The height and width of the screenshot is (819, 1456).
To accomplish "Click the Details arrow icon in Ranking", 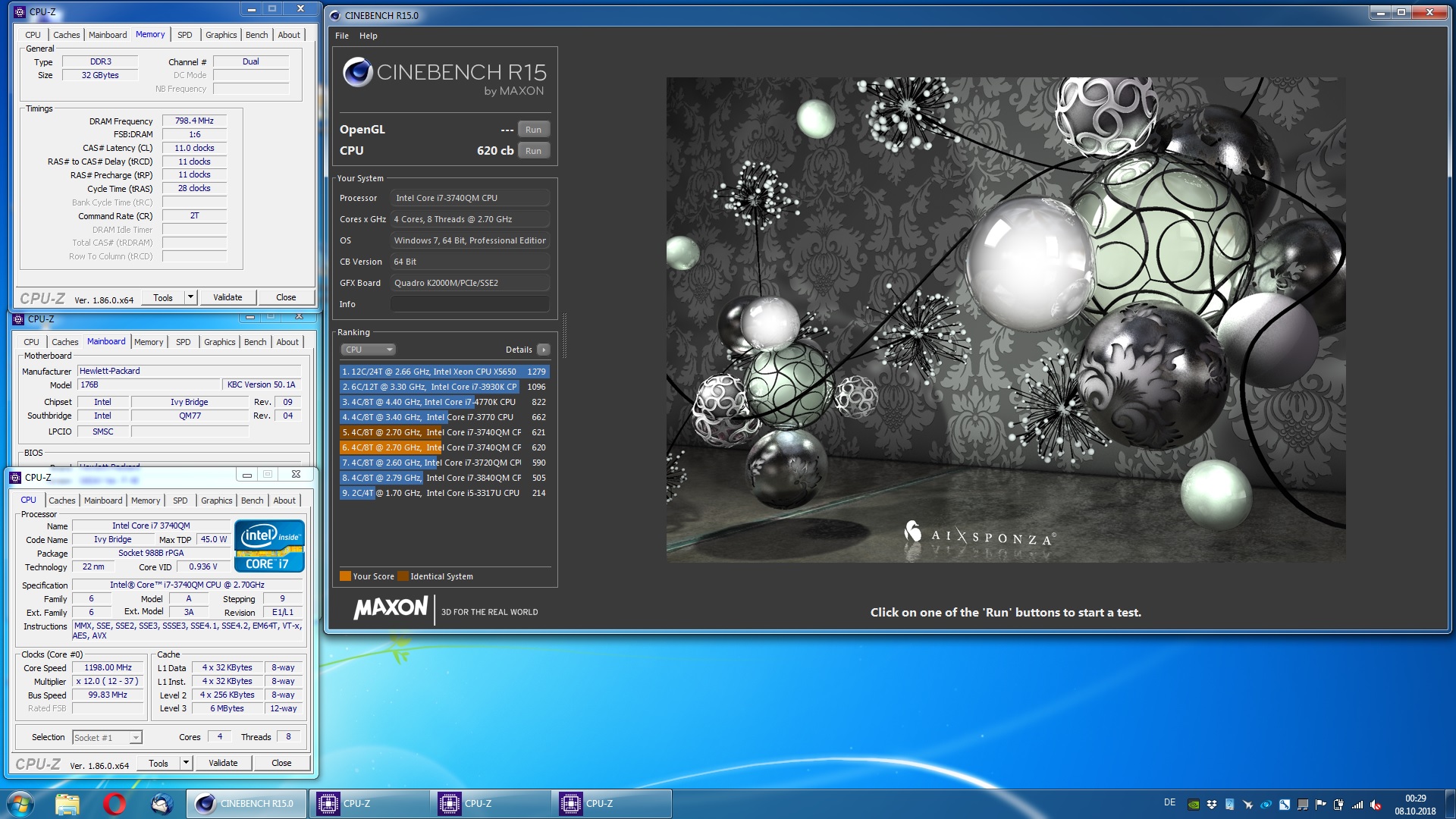I will coord(544,350).
